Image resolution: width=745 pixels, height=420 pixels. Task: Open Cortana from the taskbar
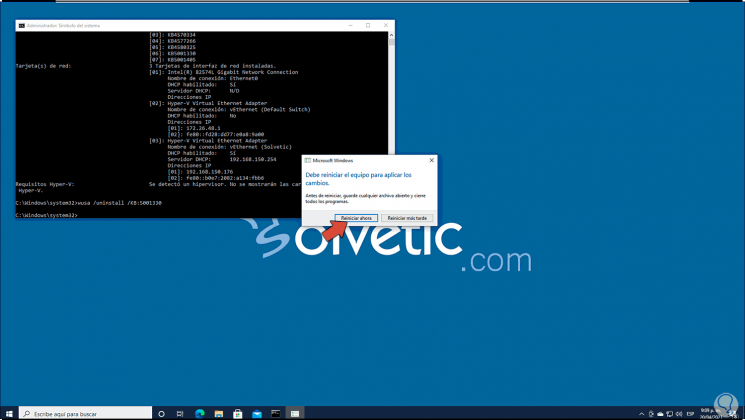tap(161, 414)
